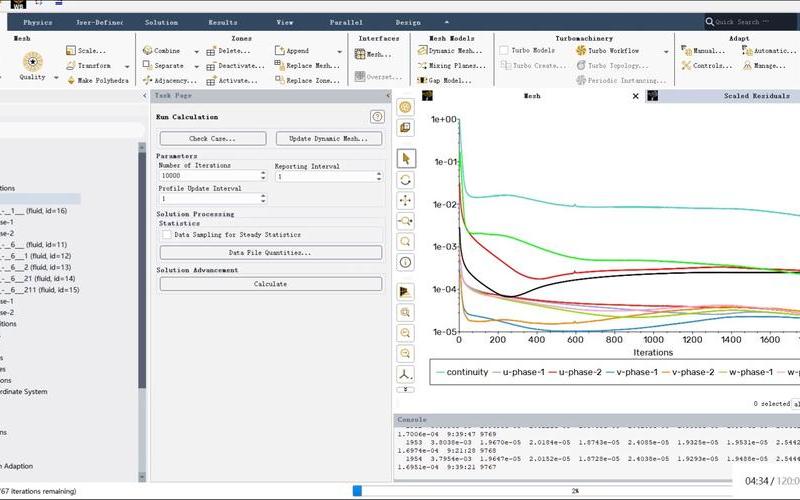Expand more graphics toolbar tools
The width and height of the screenshot is (800, 500).
406,389
